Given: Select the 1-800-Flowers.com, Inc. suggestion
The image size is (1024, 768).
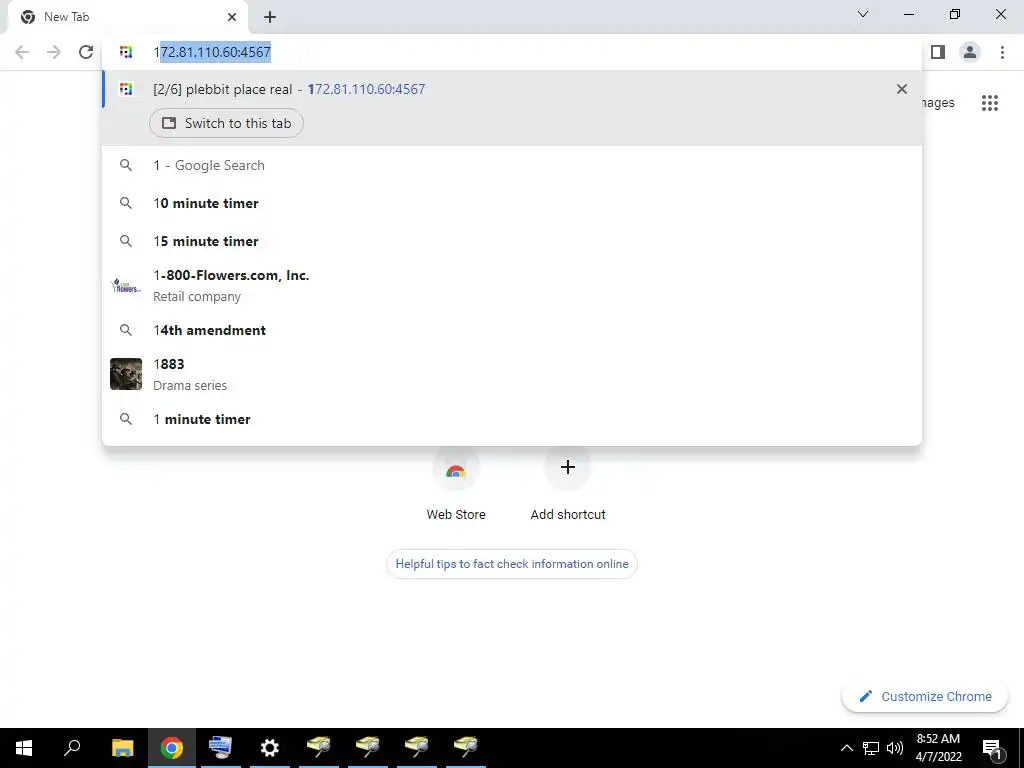Looking at the screenshot, I should tap(512, 285).
